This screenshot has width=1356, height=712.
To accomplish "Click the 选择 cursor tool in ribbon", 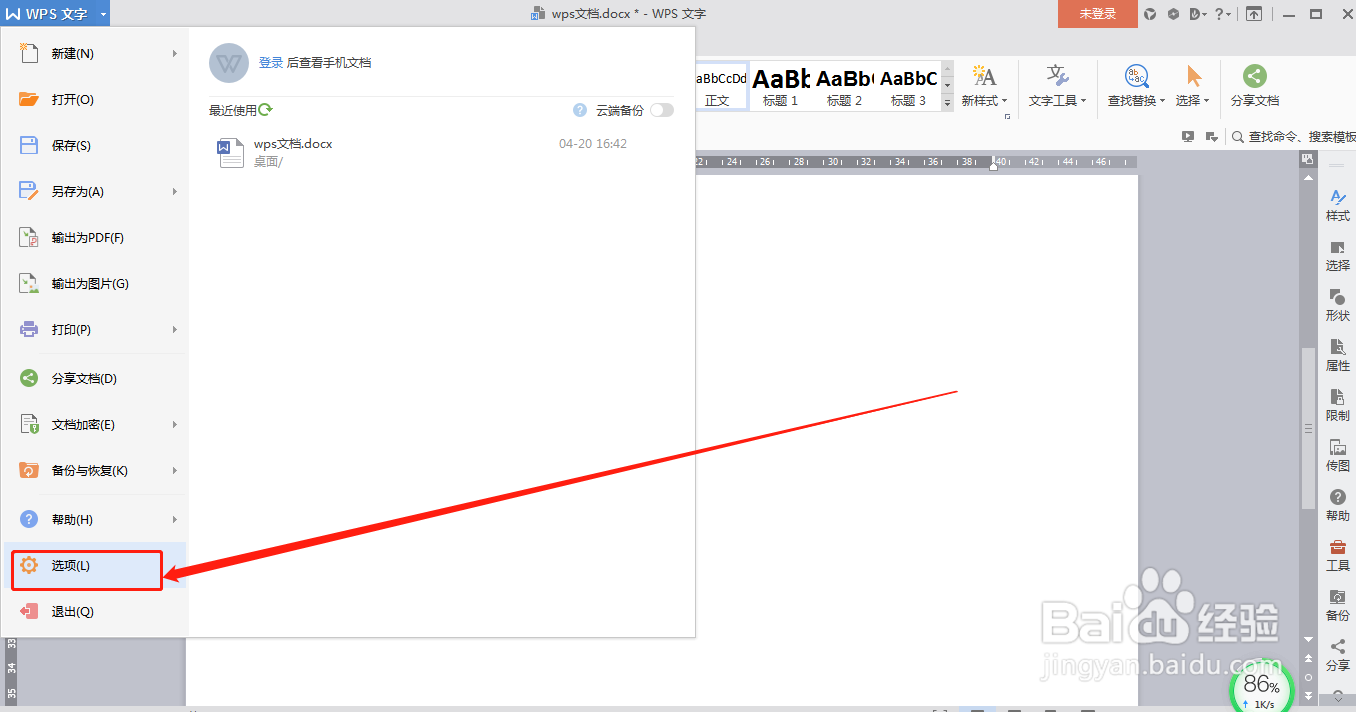I will (x=1193, y=87).
